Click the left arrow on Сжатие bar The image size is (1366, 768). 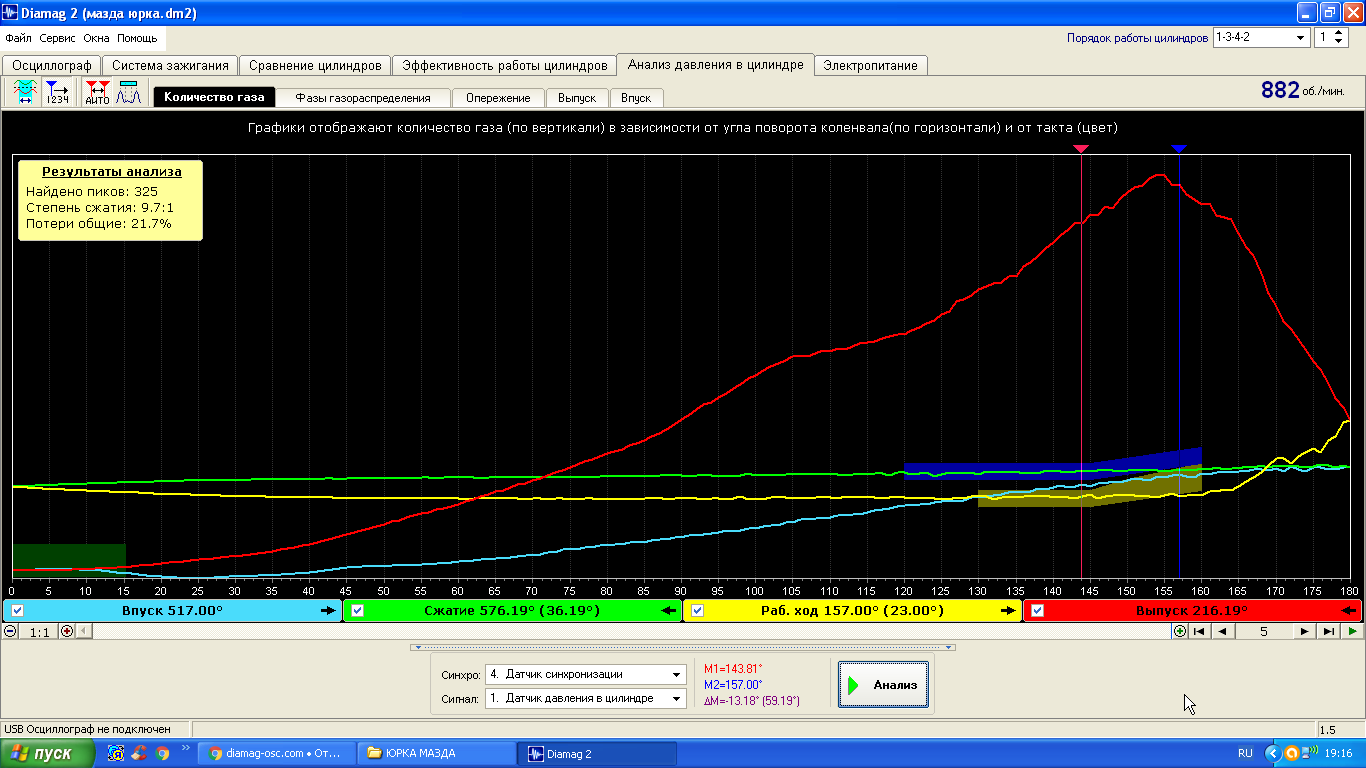[x=669, y=610]
